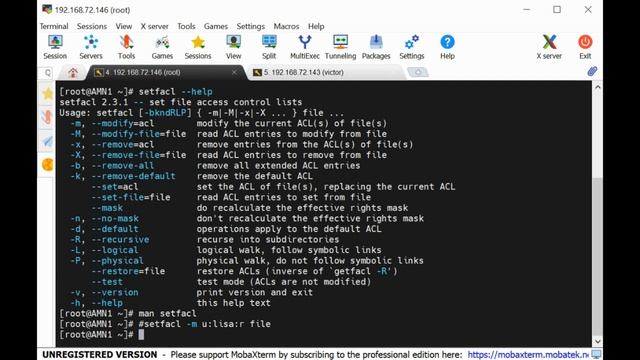Click the '--remove-default' option text

tap(133, 176)
